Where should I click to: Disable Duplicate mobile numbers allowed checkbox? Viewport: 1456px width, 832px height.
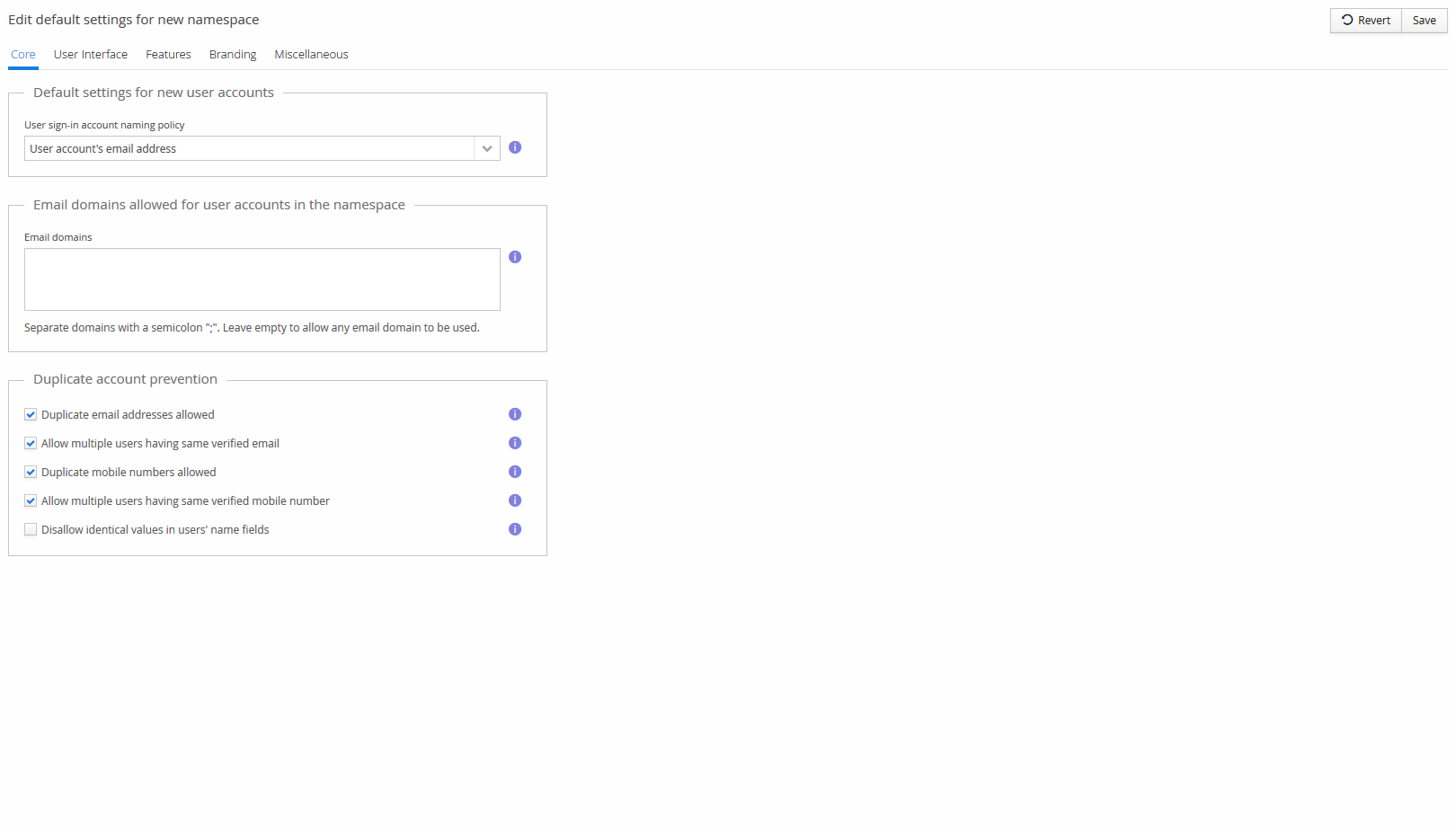pyautogui.click(x=31, y=472)
